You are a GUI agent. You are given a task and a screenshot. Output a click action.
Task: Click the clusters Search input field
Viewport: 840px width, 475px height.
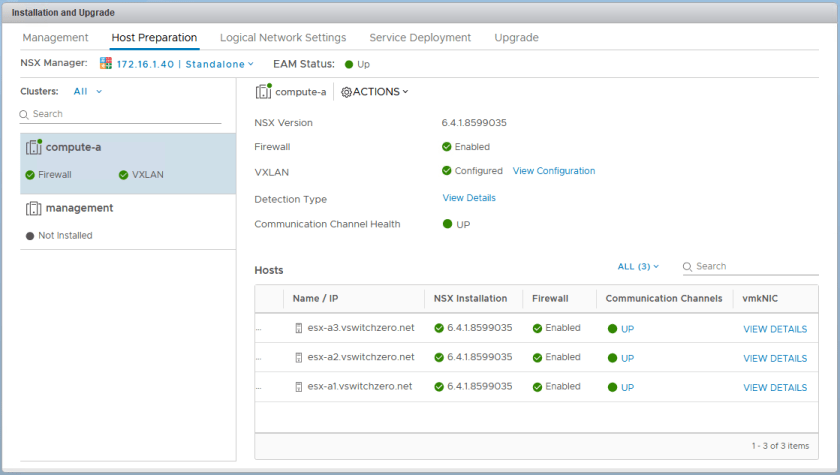[x=125, y=114]
